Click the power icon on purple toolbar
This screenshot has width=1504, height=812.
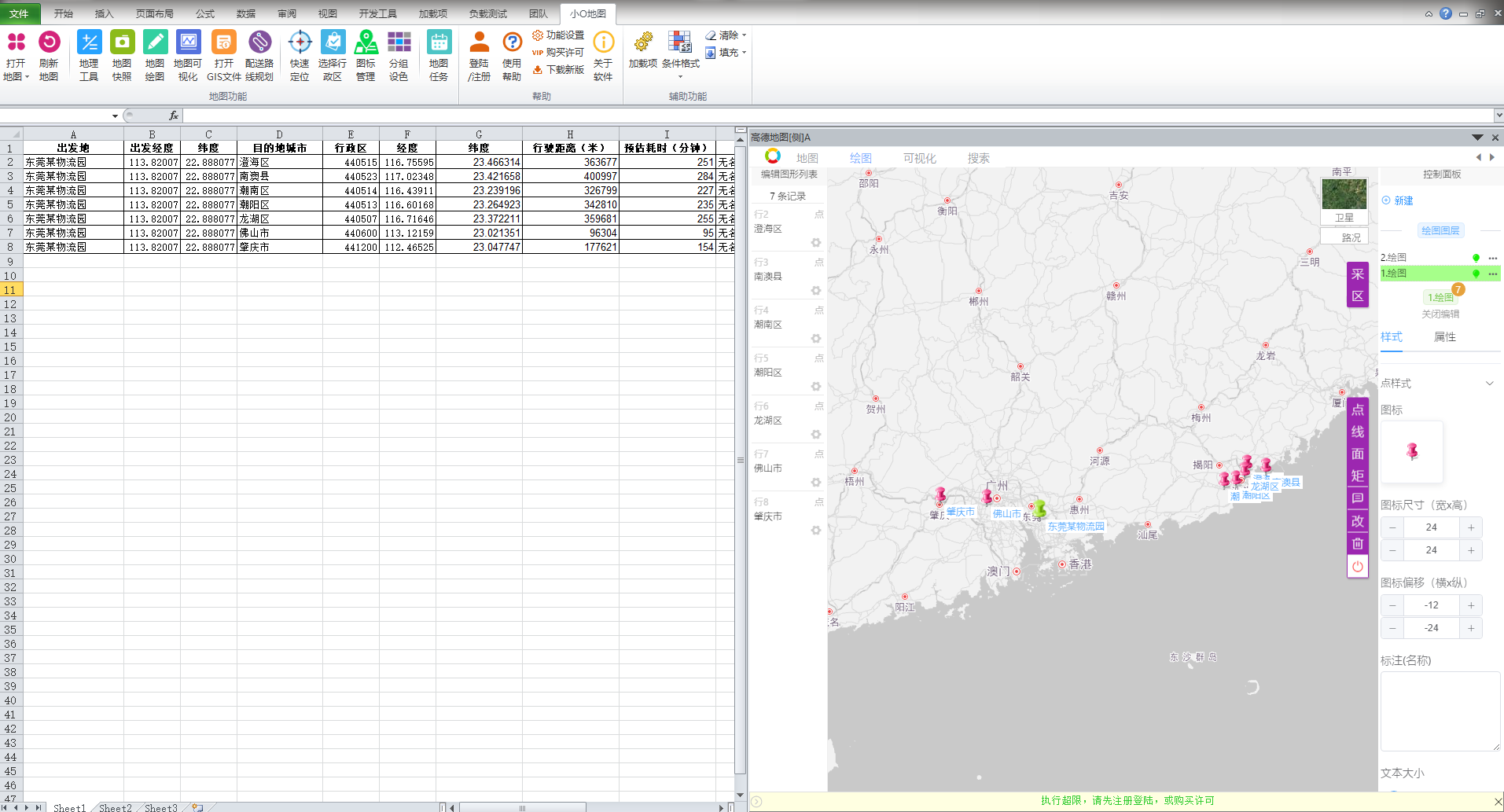pyautogui.click(x=1358, y=566)
